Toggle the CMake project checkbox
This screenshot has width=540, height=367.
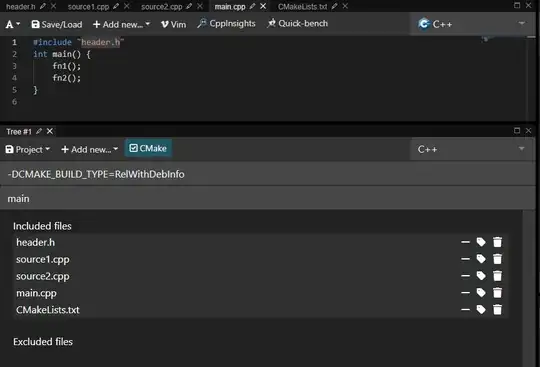pyautogui.click(x=148, y=148)
